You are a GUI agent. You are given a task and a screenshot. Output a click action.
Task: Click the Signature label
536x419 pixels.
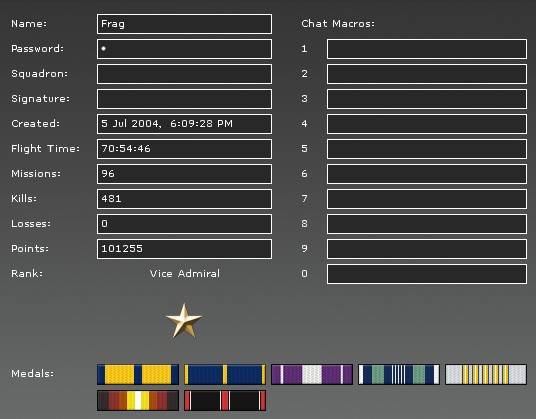click(x=41, y=99)
